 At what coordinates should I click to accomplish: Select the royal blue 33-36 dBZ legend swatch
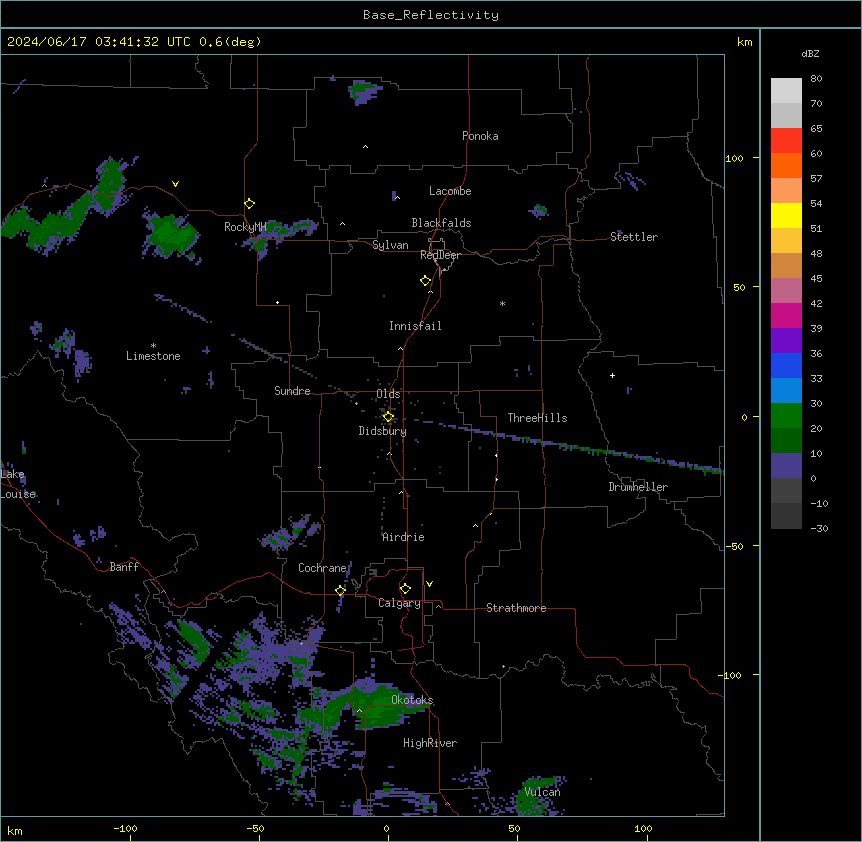786,365
